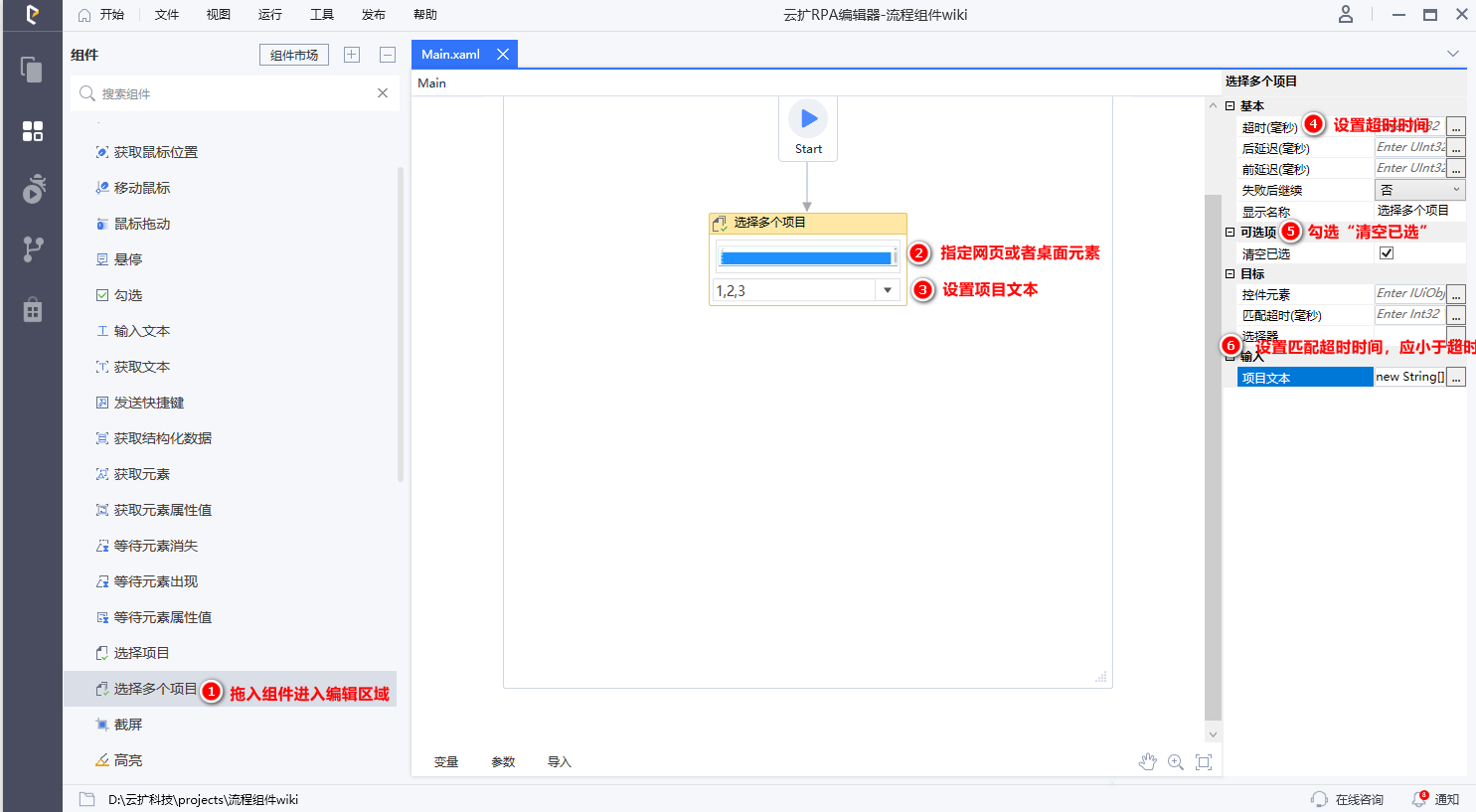Select the 获取文本 component
This screenshot has height=812, width=1476.
141,367
